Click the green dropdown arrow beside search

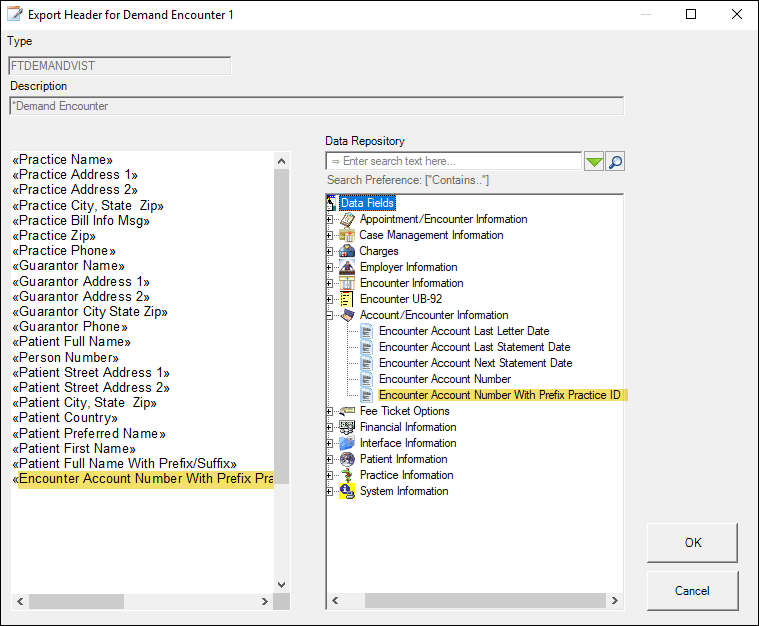pos(594,162)
